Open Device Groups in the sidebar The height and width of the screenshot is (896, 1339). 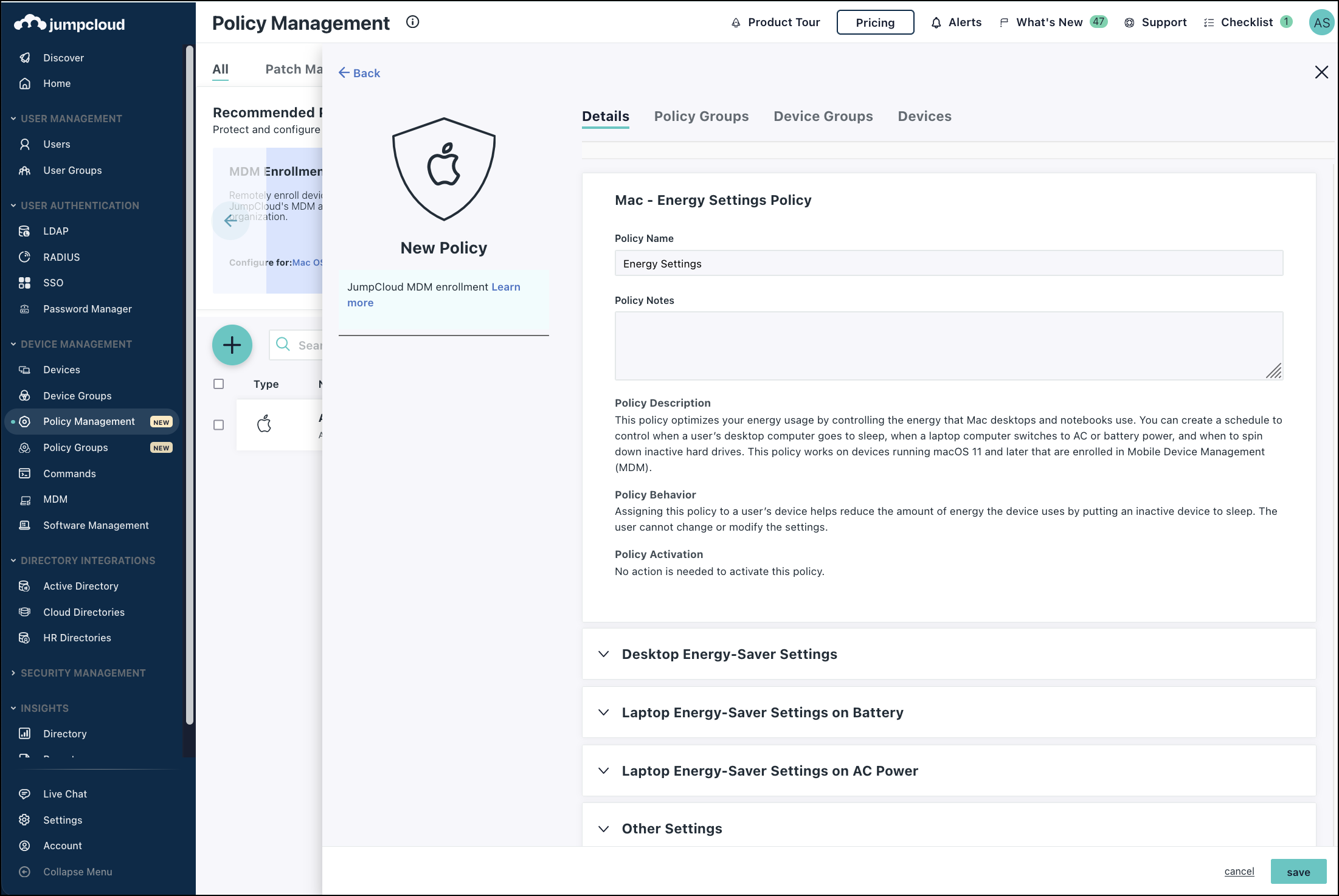point(77,396)
